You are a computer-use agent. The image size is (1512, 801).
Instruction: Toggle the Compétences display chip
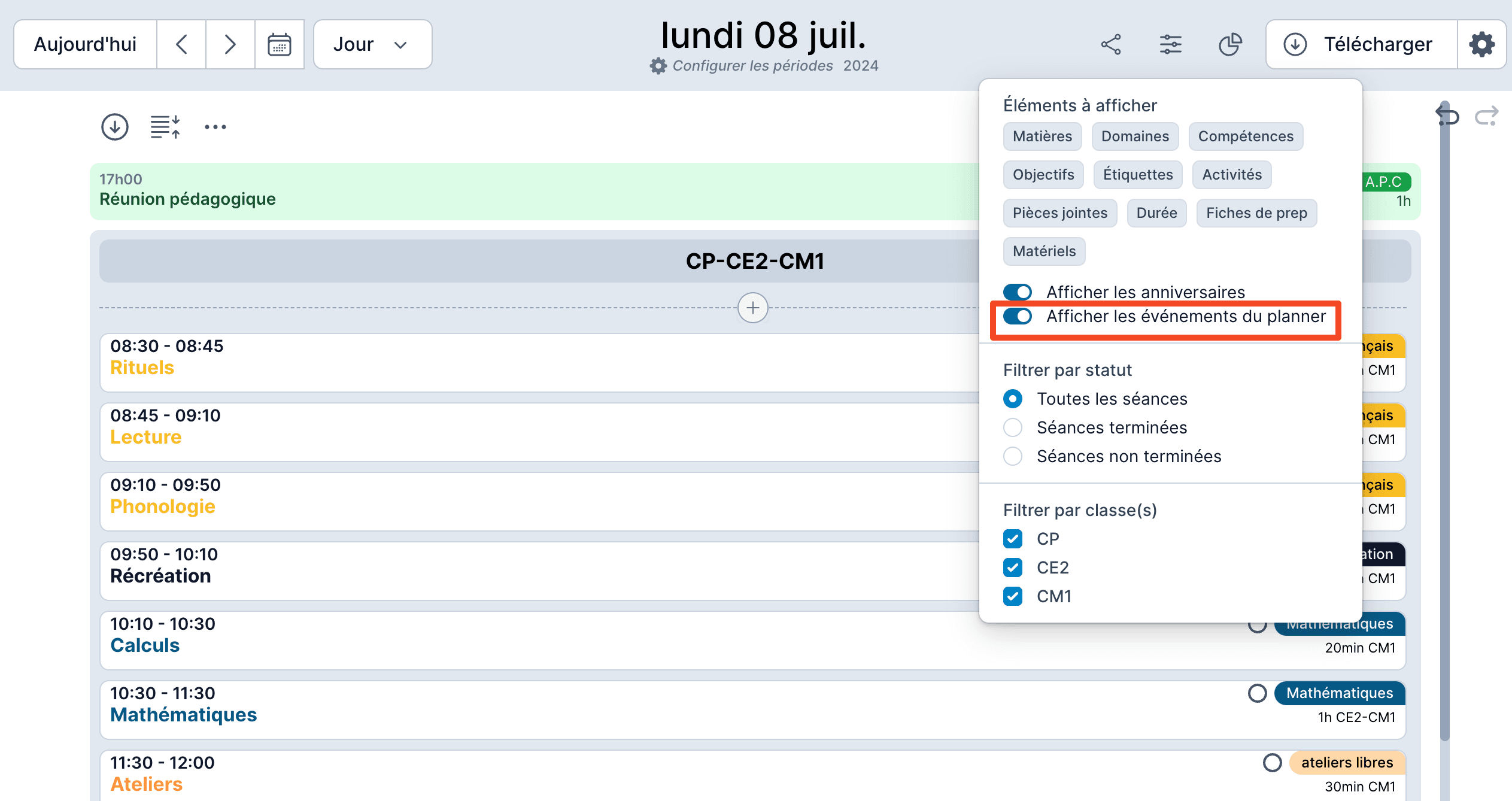click(1246, 136)
